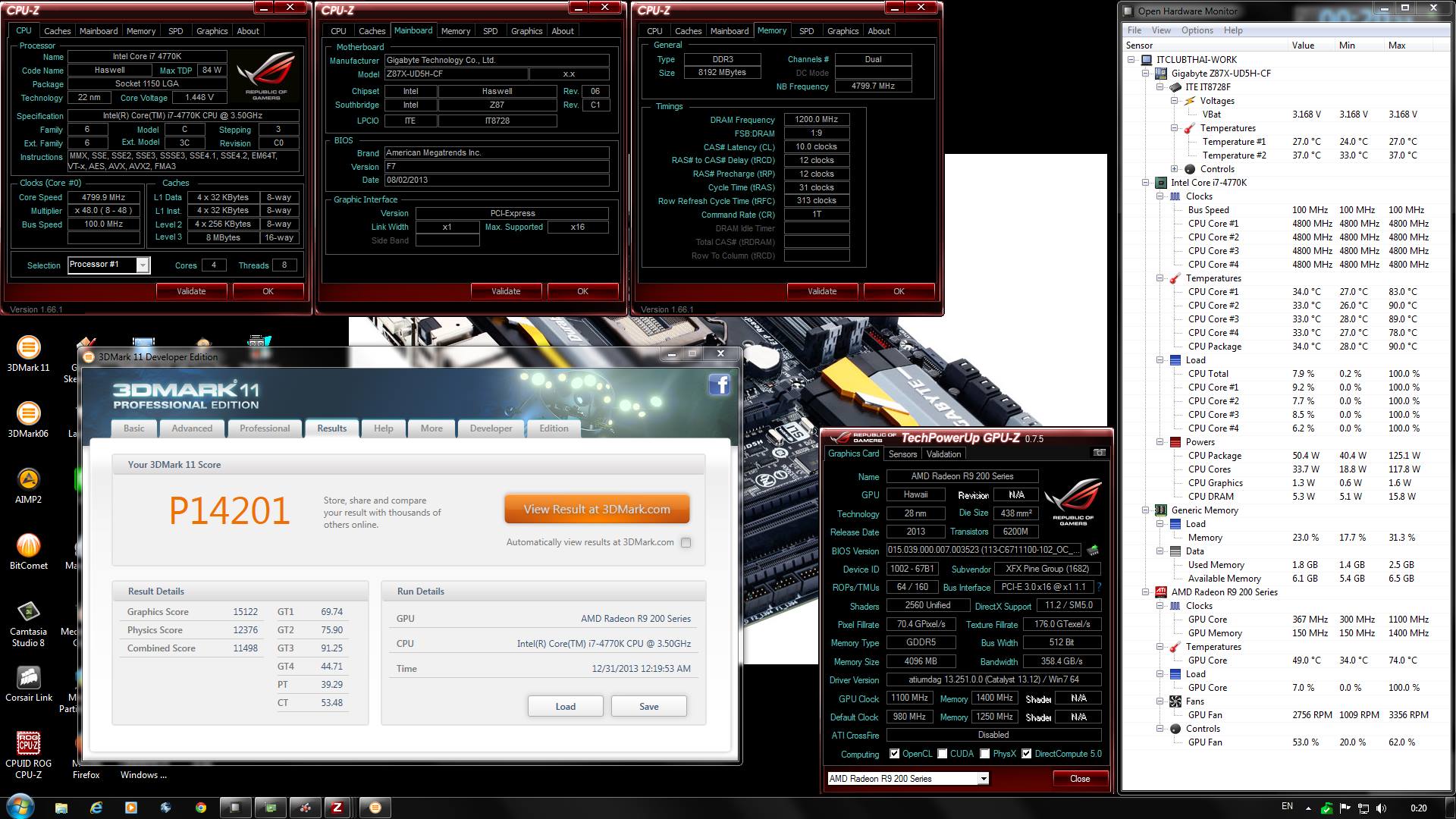Open Camtasia Studio 8 desktop icon
Viewport: 1456px width, 819px height.
28,612
